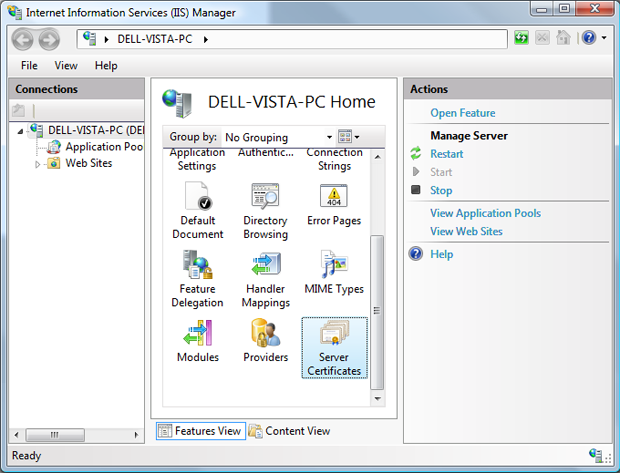Click View Application Pools link
This screenshot has width=620, height=473.
[x=485, y=213]
